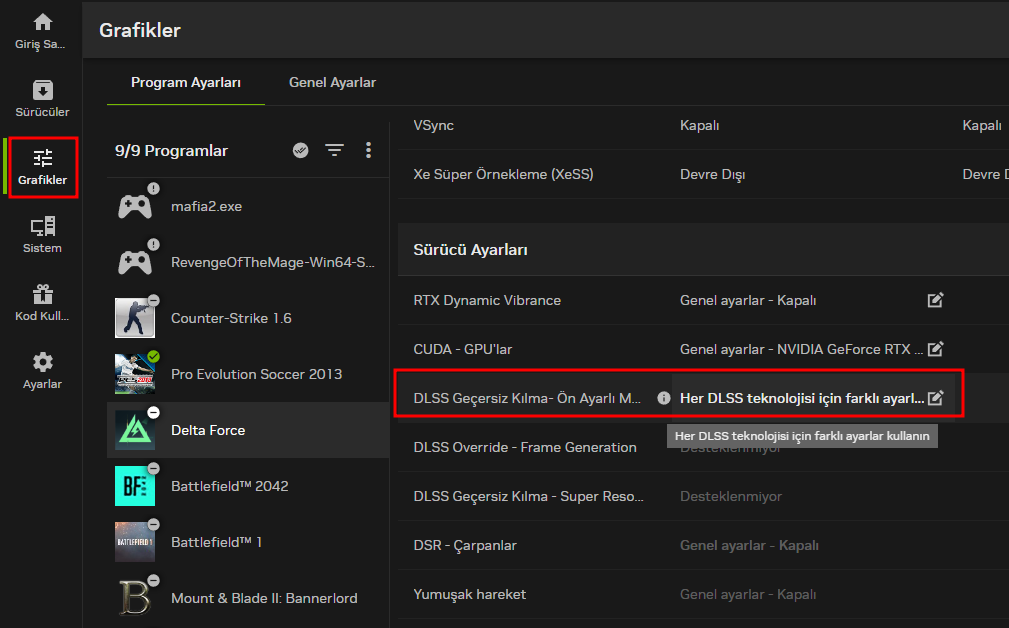Click the Mount & Blade II Bannerlord icon

click(134, 598)
